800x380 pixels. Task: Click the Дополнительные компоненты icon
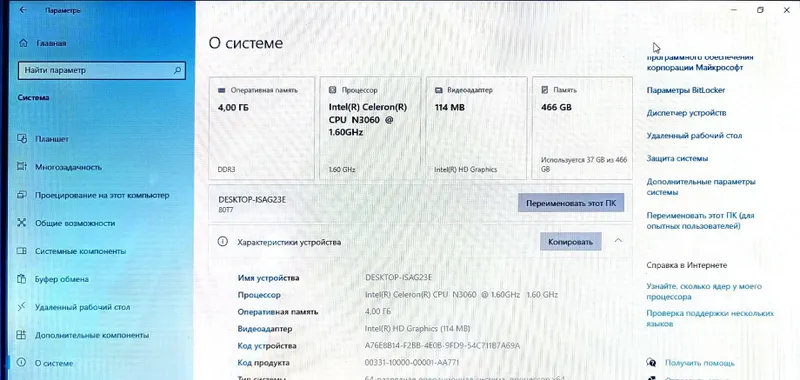click(x=21, y=335)
